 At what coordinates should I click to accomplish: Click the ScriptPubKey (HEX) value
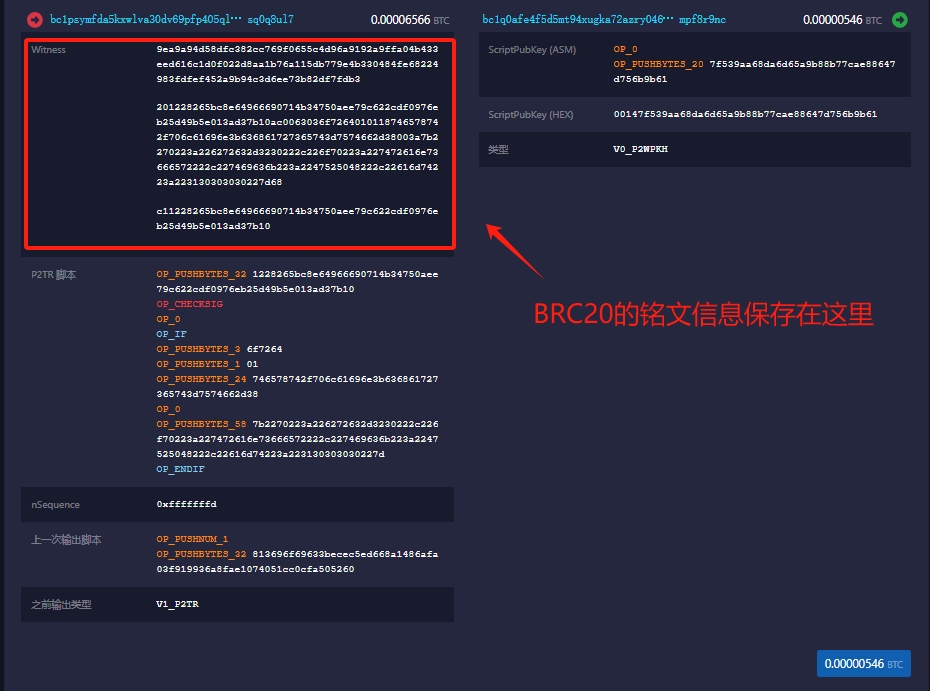coord(745,114)
